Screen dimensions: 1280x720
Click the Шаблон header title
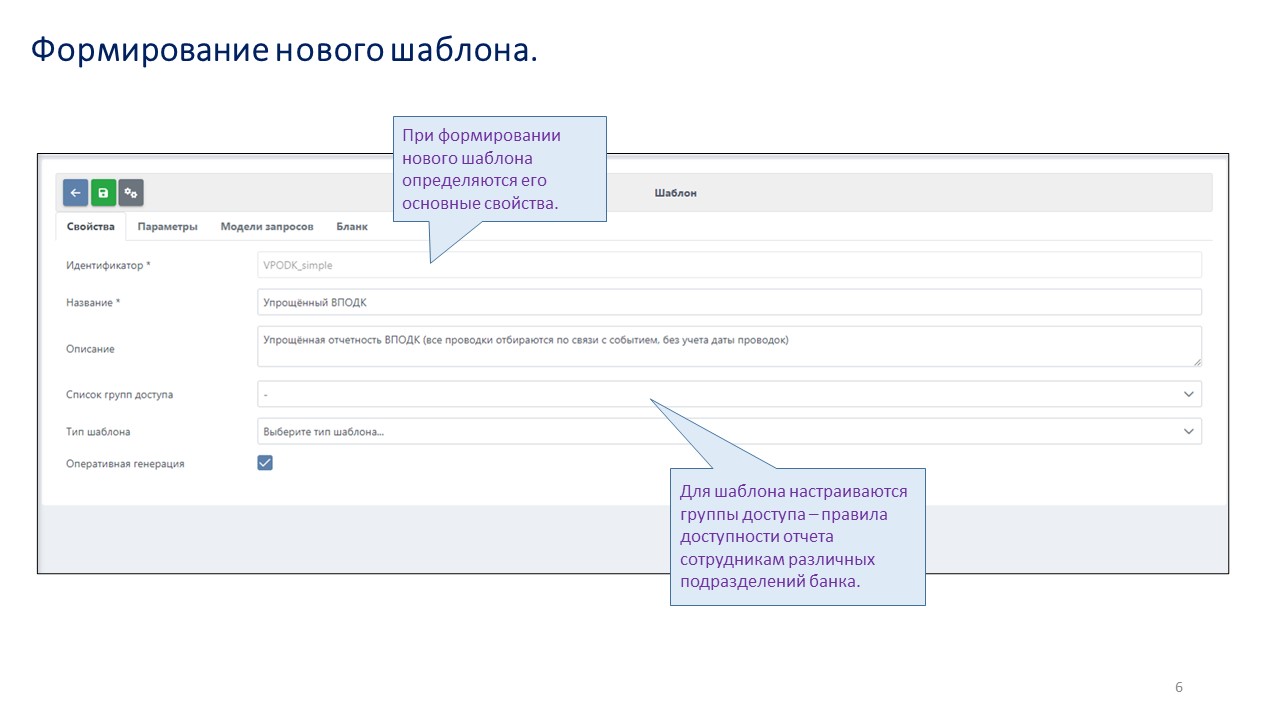[676, 193]
